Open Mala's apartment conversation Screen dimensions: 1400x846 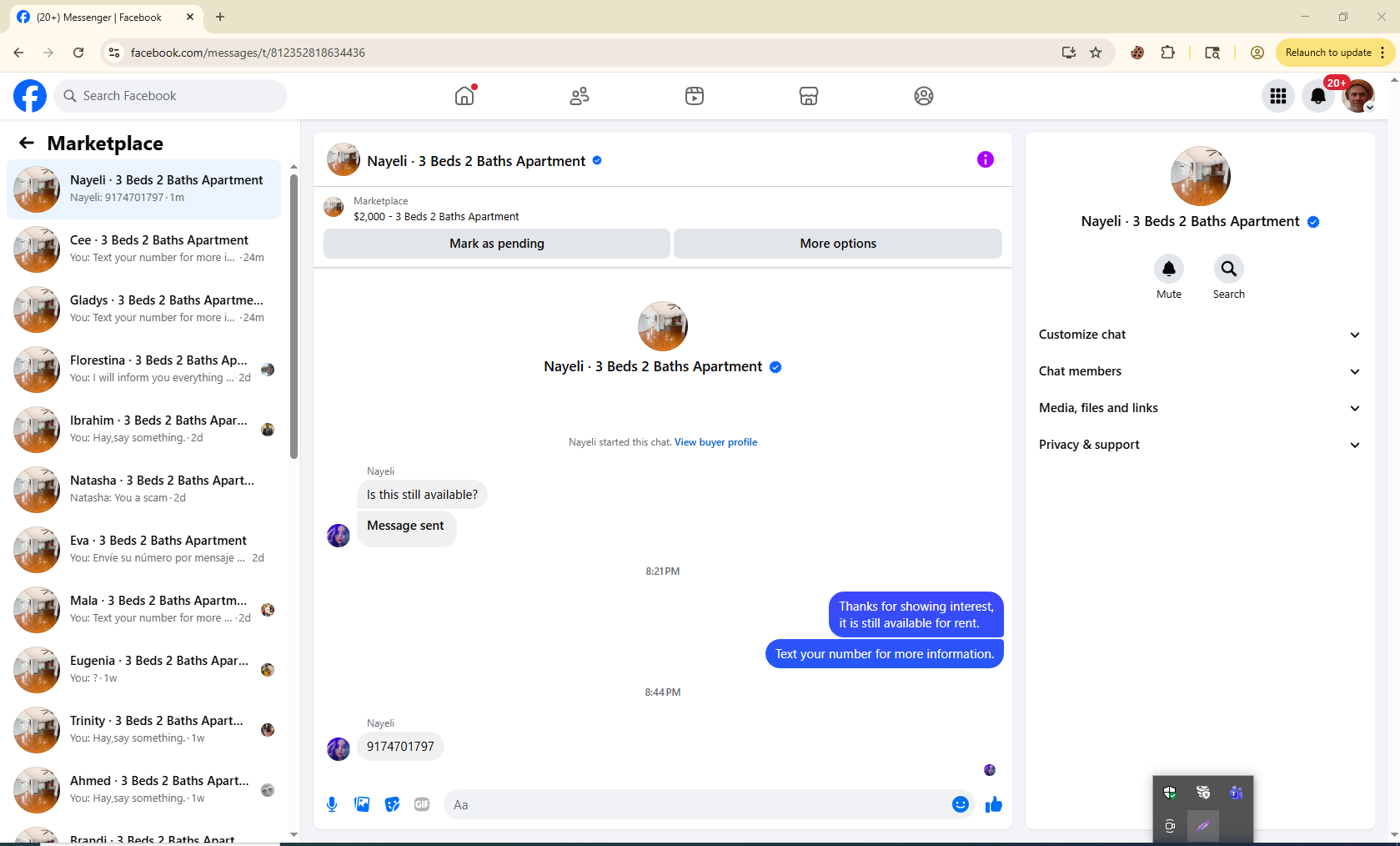[143, 610]
